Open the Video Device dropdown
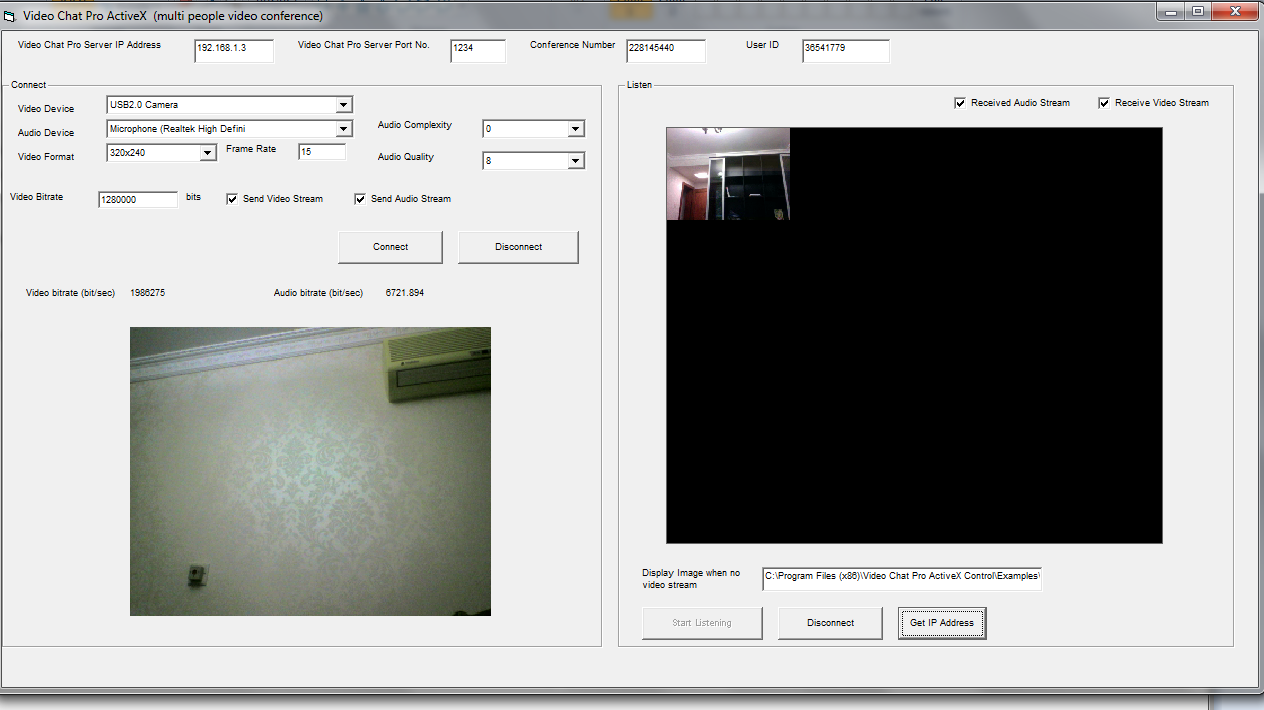 pyautogui.click(x=343, y=105)
